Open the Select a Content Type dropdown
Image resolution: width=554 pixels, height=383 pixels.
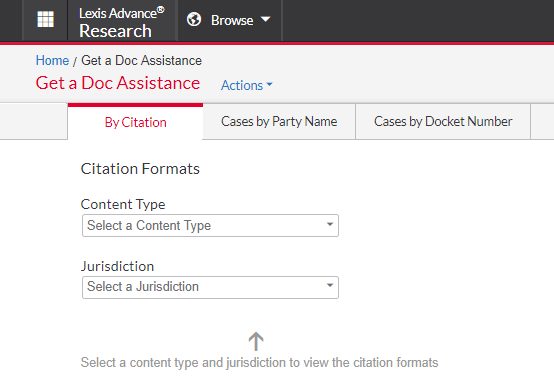point(210,225)
